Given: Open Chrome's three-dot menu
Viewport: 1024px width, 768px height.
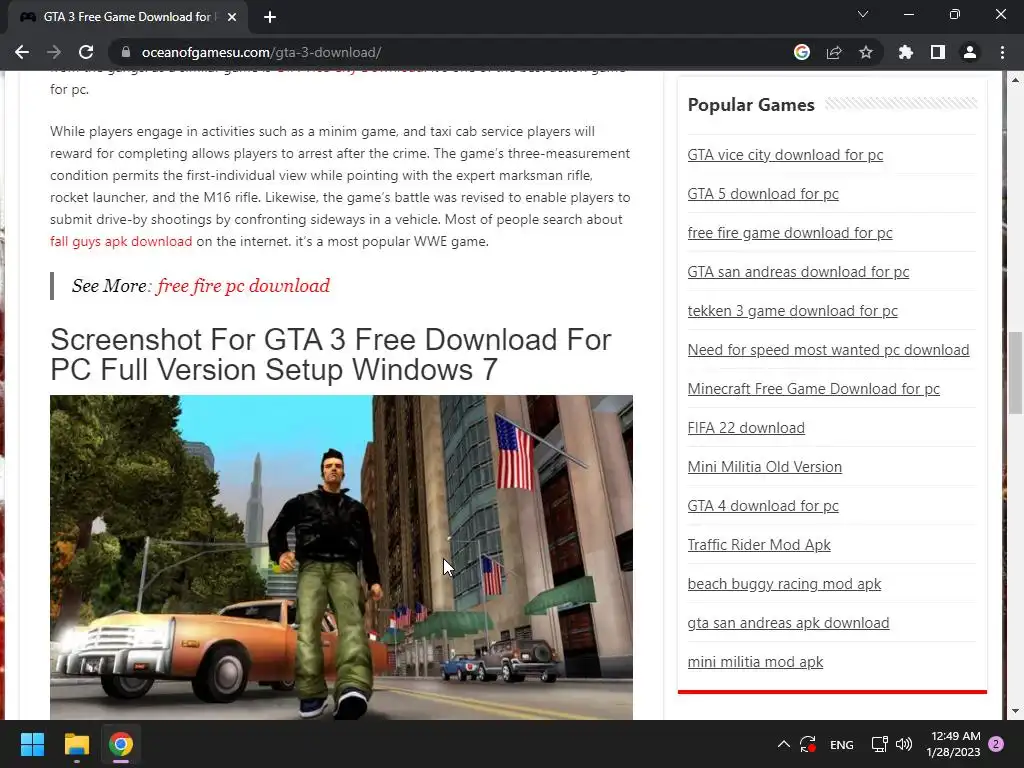Looking at the screenshot, I should click(1002, 52).
